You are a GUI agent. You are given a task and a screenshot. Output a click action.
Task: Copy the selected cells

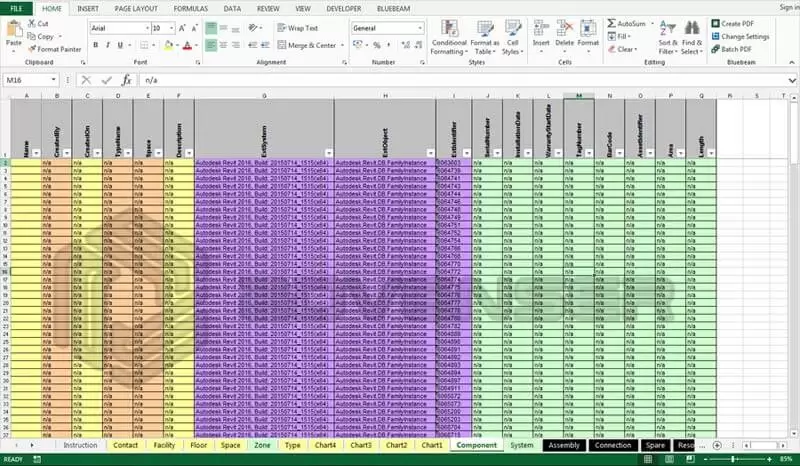(40, 36)
